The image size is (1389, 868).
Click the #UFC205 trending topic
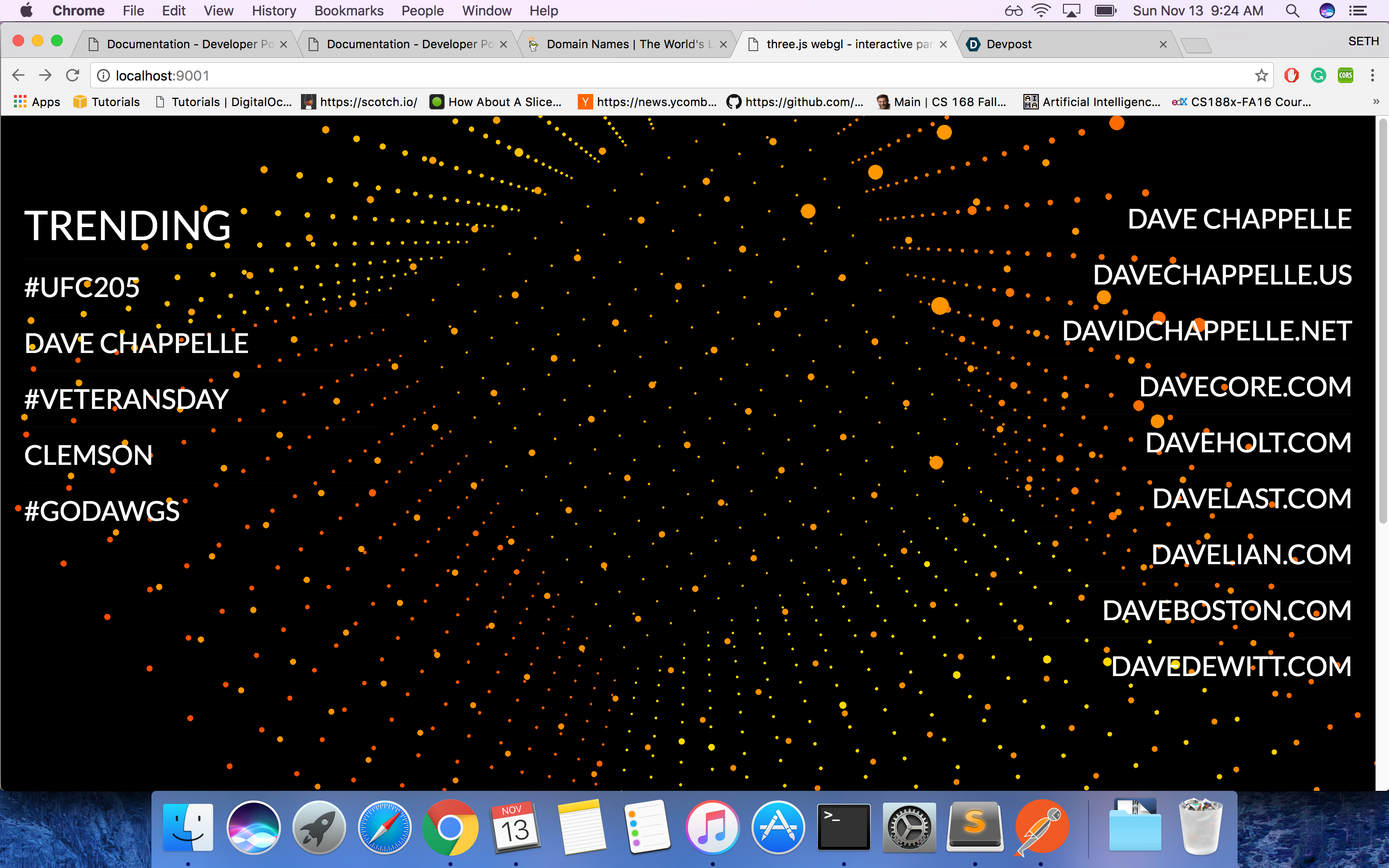82,287
